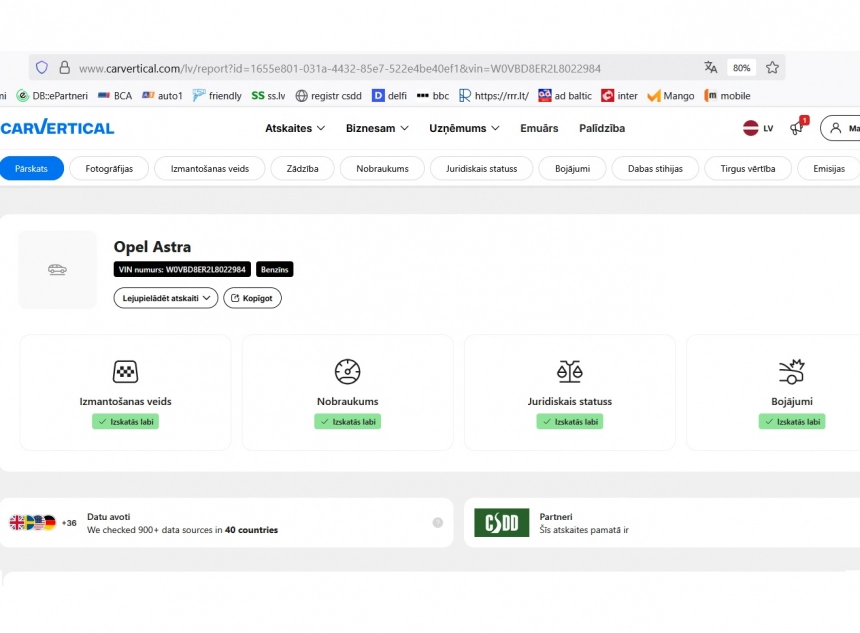Click the 80% zoom level indicator
This screenshot has height=633, width=860.
[x=742, y=67]
